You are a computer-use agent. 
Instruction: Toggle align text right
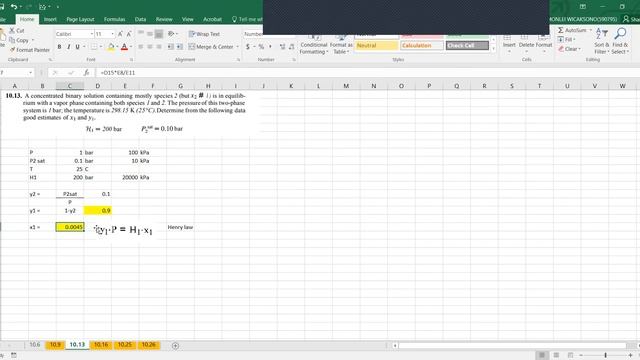pos(159,47)
